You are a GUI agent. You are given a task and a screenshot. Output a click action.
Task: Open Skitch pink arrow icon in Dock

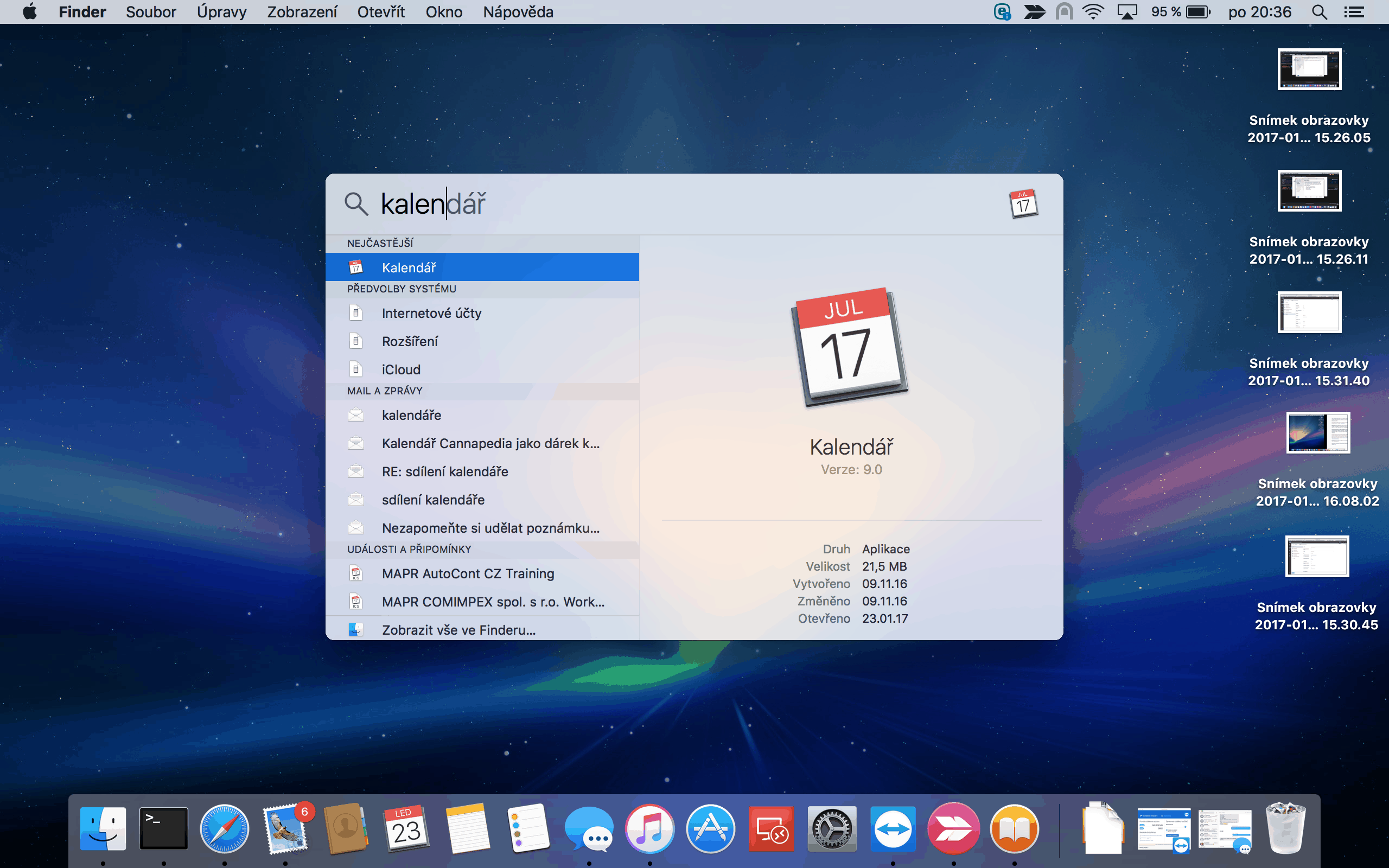[954, 828]
